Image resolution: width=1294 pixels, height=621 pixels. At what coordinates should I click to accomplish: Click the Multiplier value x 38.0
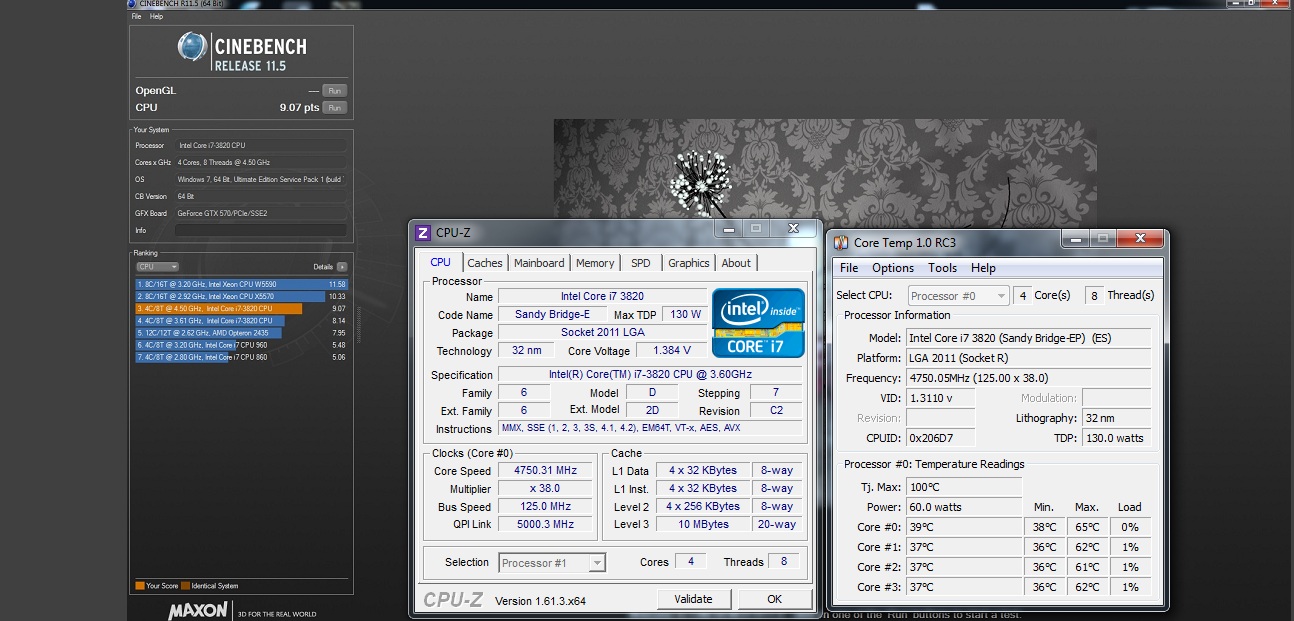545,488
